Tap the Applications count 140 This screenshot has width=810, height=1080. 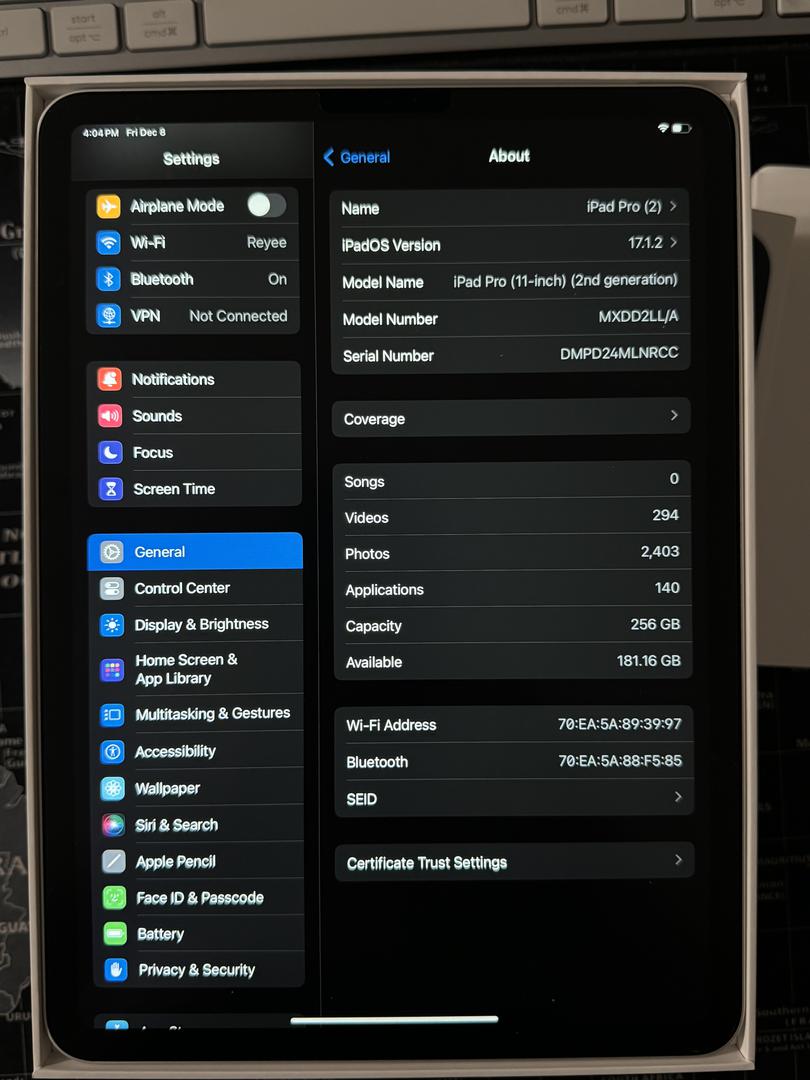coord(667,588)
